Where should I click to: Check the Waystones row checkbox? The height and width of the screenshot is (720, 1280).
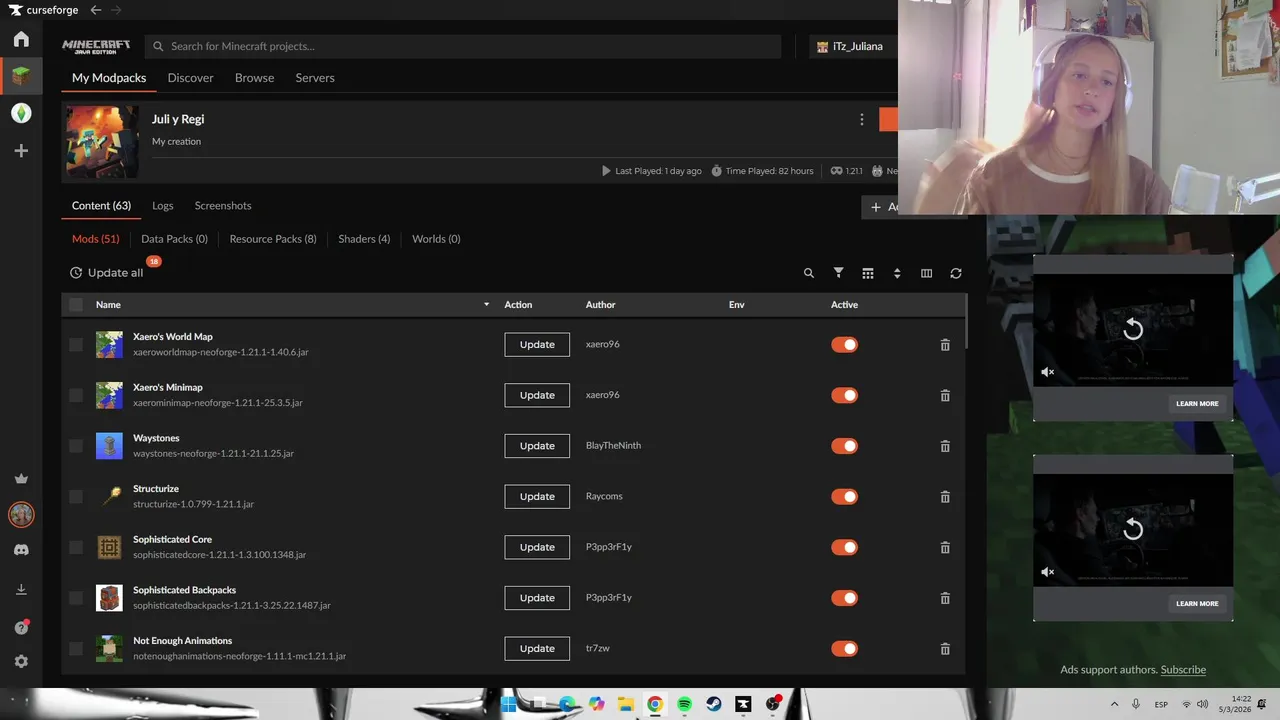point(76,446)
